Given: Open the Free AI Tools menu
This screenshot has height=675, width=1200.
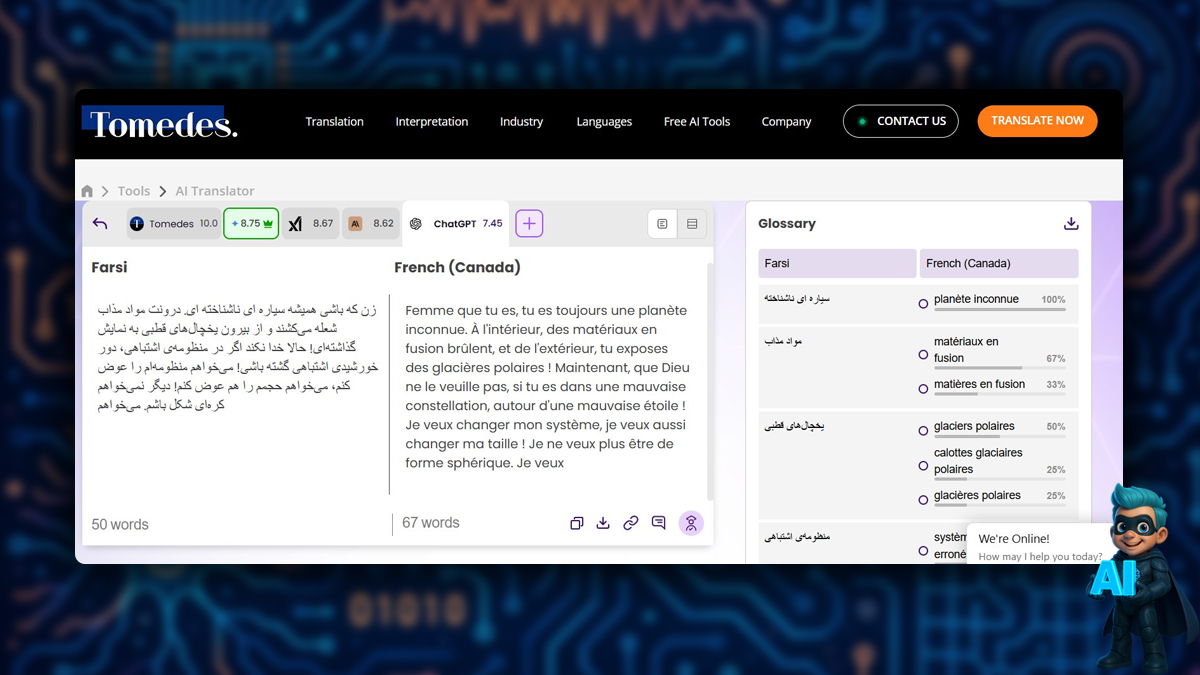Looking at the screenshot, I should point(697,122).
